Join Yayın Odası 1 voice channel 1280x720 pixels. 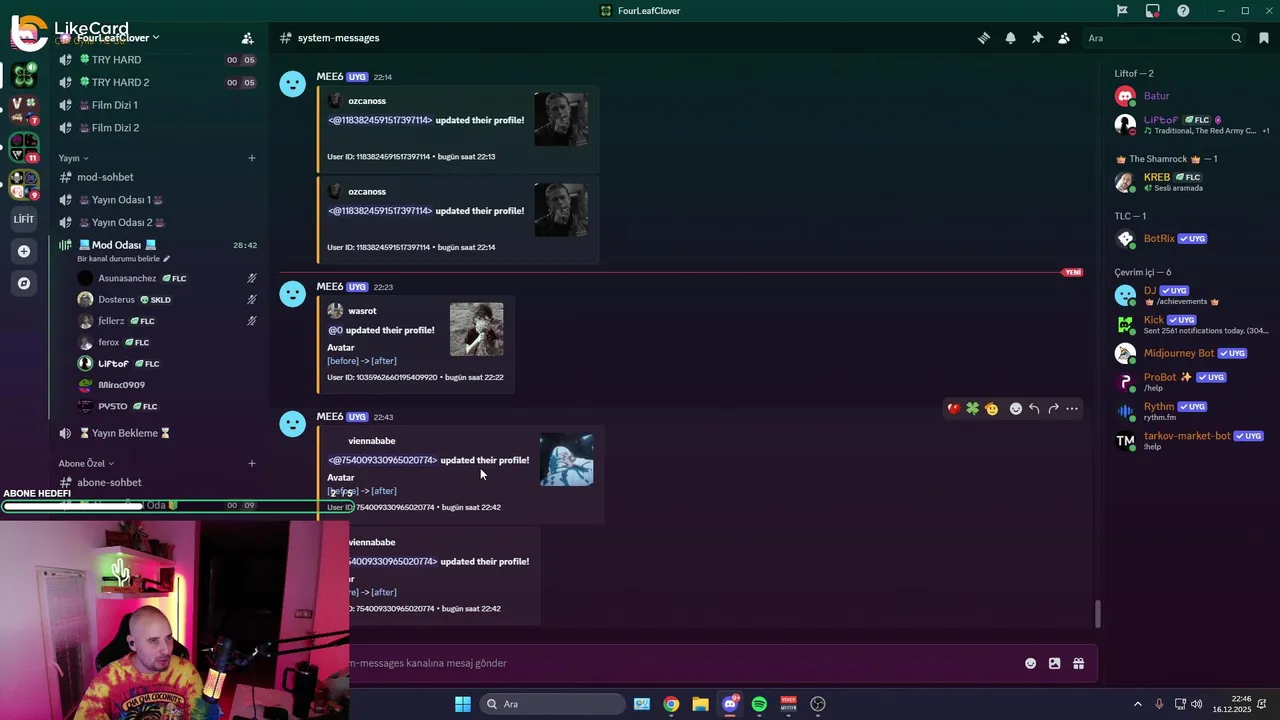[158, 200]
